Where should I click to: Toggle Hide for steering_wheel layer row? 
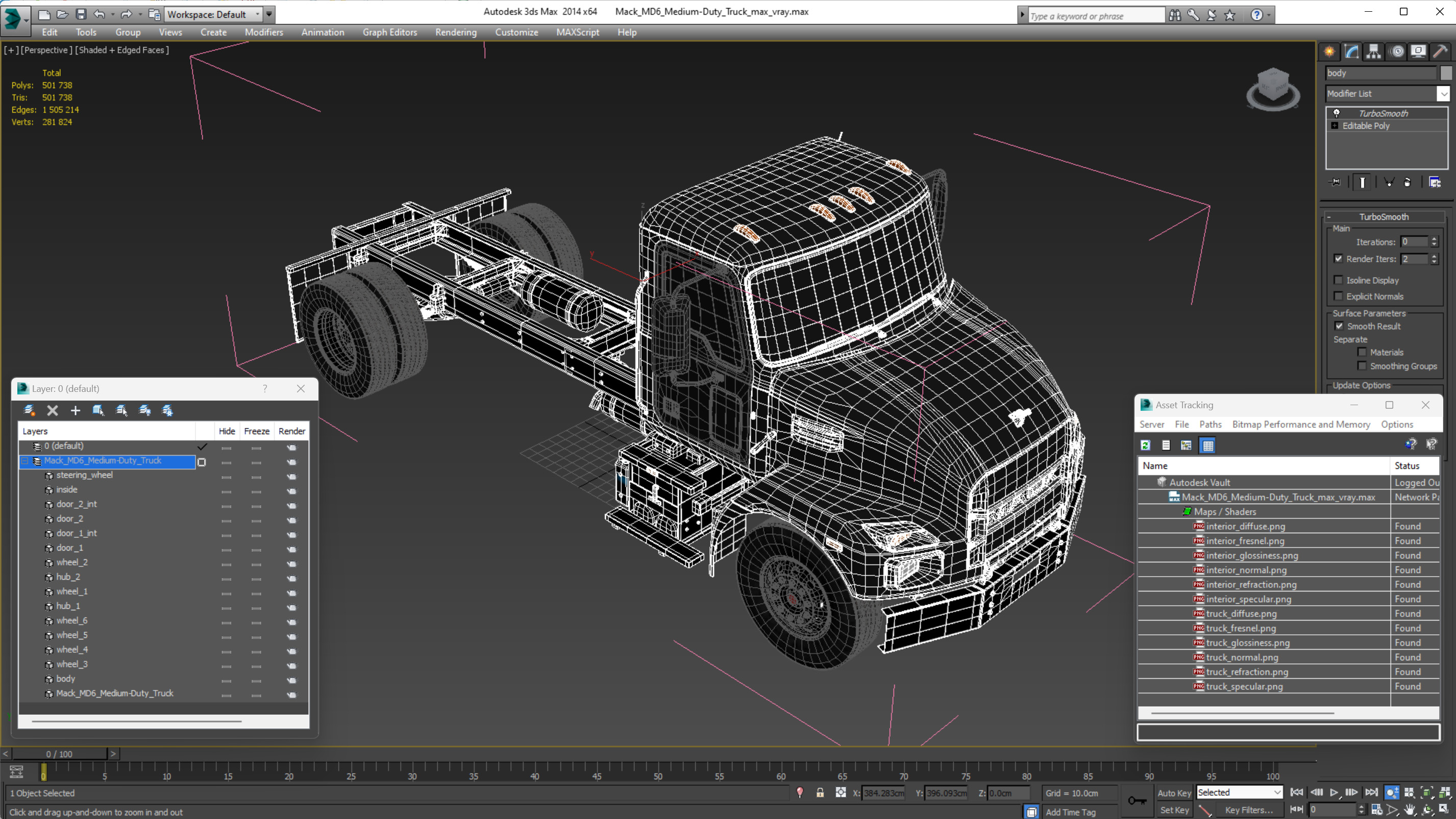[x=227, y=477]
